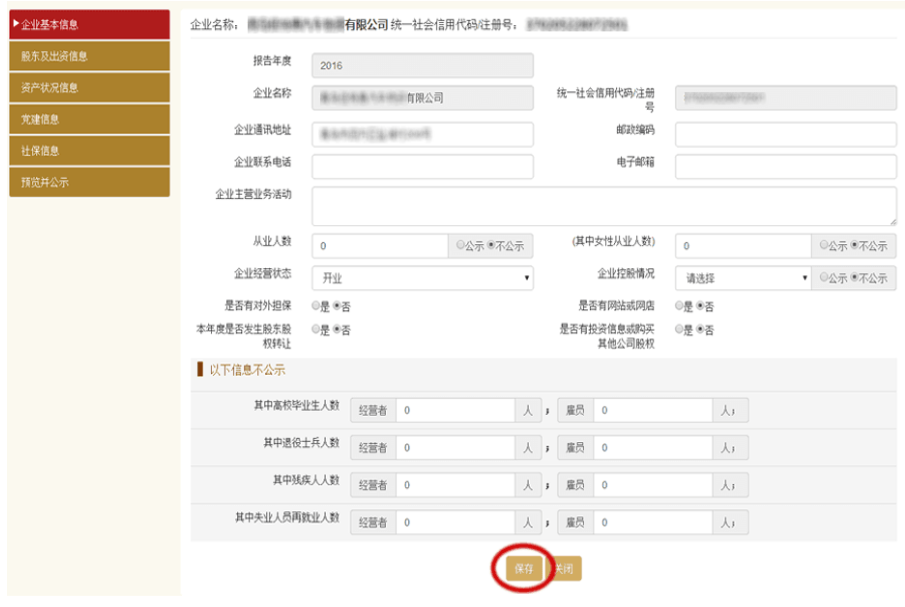The width and height of the screenshot is (905, 607).
Task: Click the 企业主营业务活动 text area
Action: tap(602, 204)
